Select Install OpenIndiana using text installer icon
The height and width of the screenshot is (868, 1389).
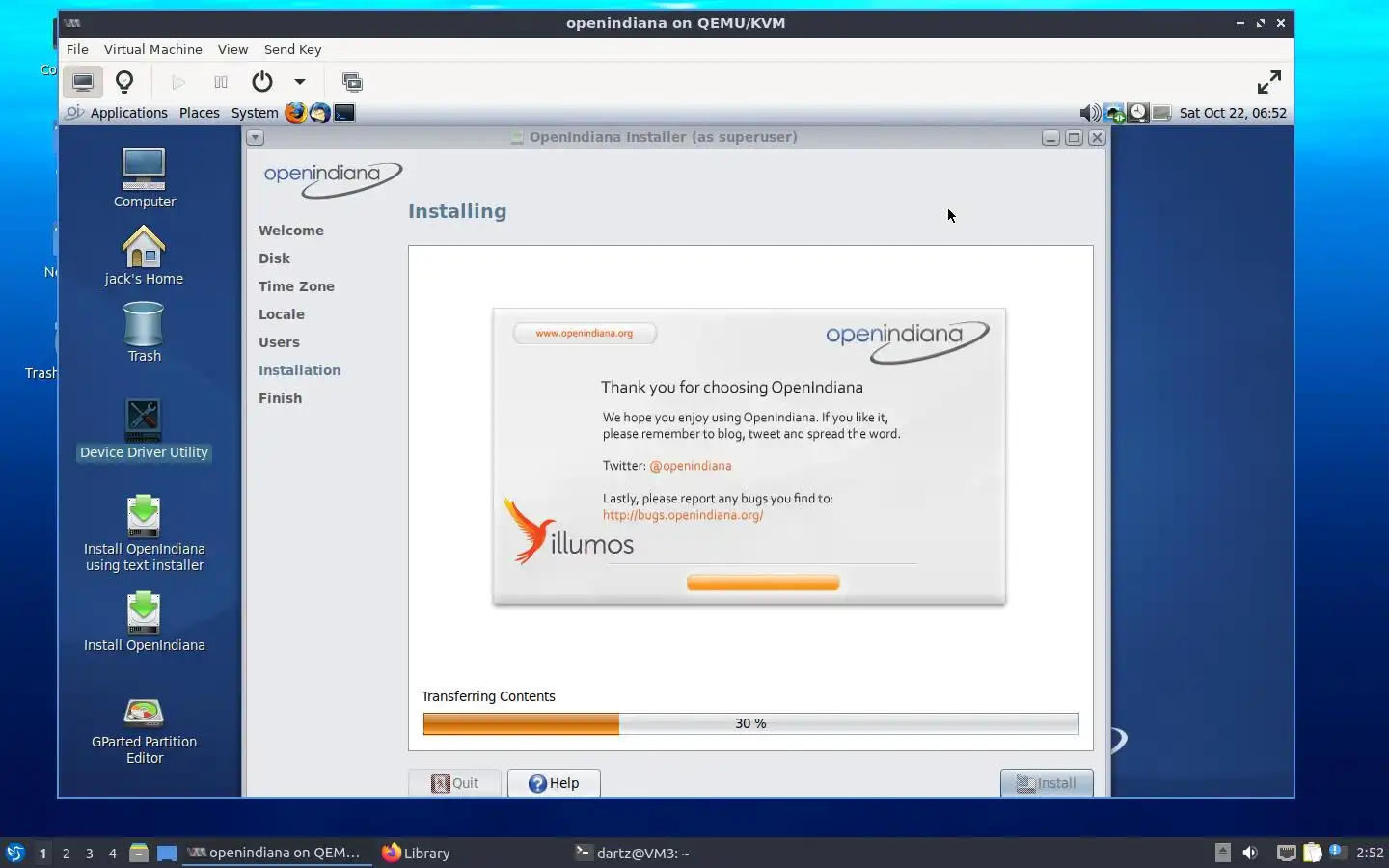point(144,533)
